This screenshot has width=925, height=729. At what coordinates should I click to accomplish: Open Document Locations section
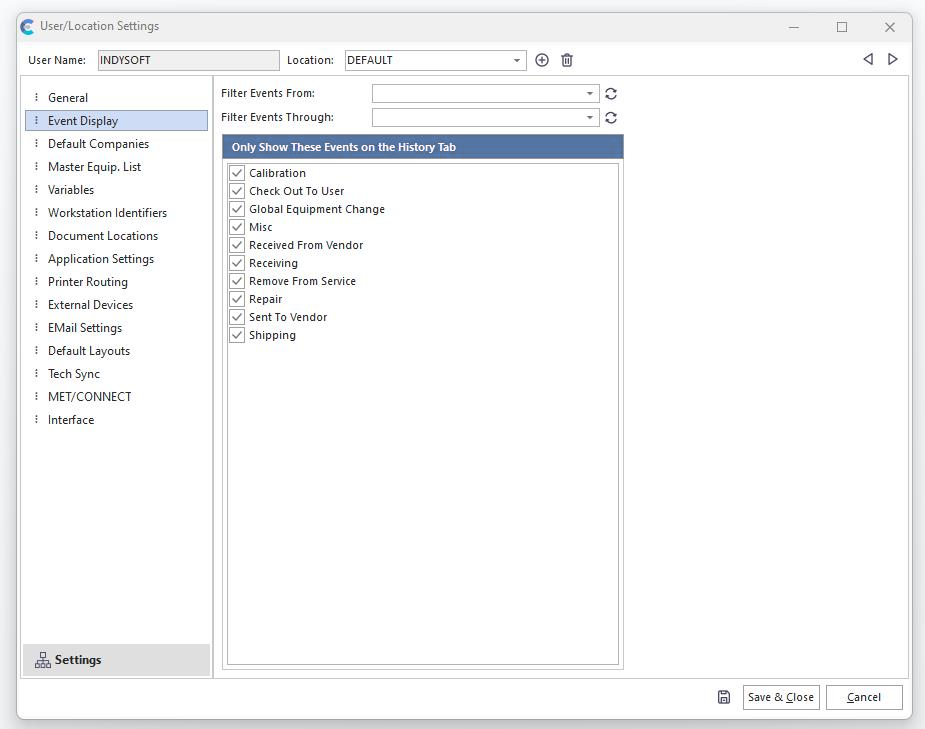pos(117,235)
